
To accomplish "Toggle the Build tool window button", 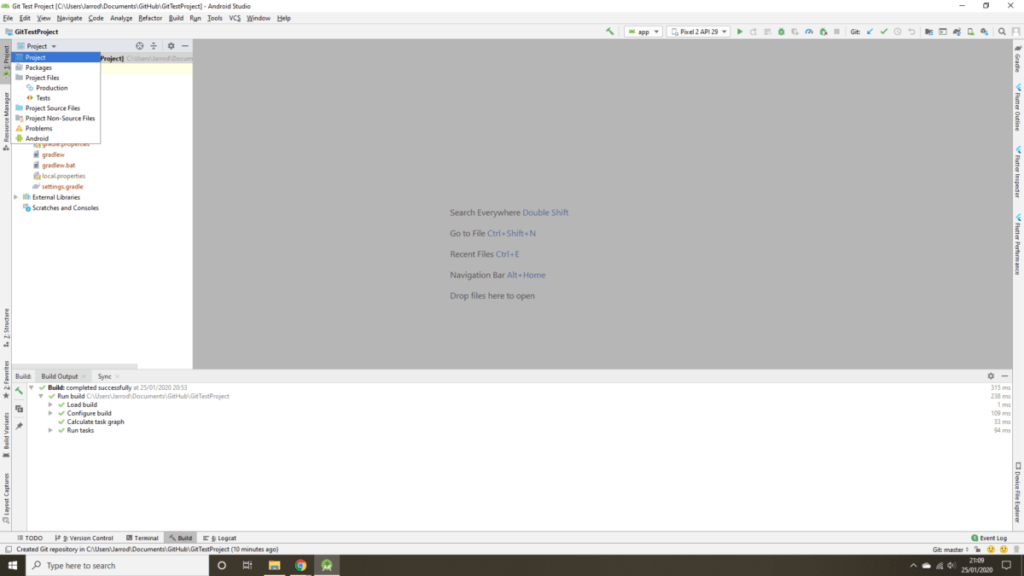I will tap(180, 538).
